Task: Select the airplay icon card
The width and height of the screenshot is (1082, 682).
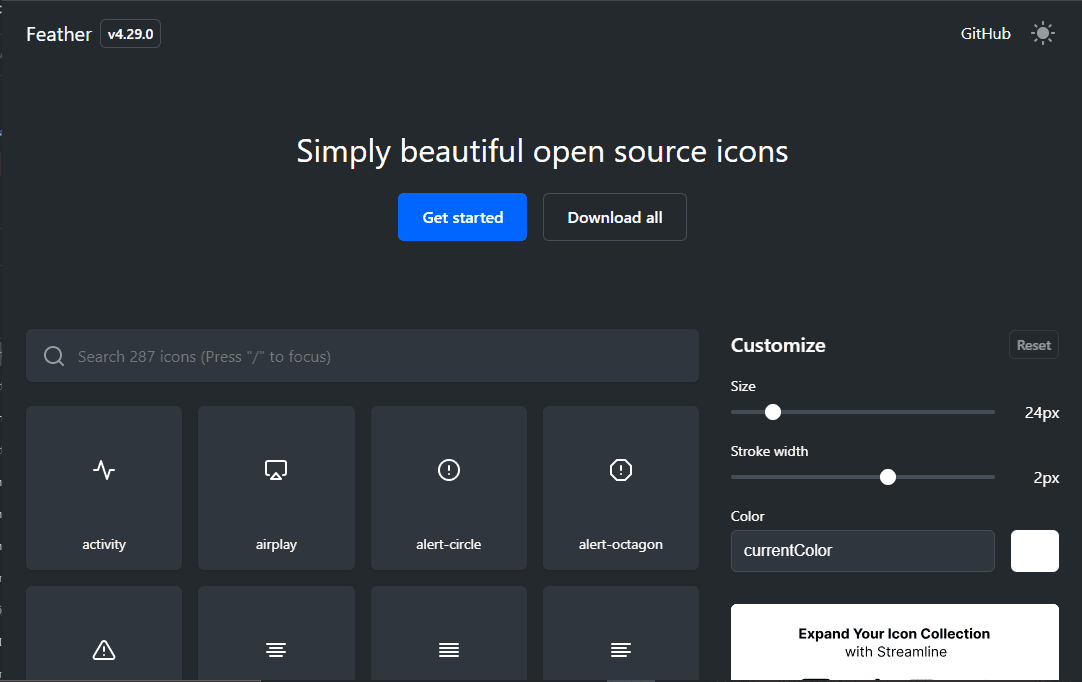Action: (x=276, y=488)
